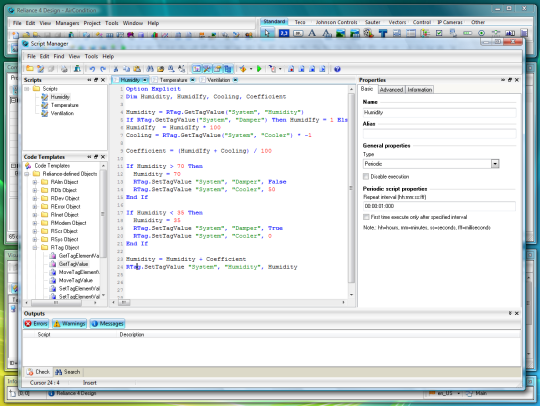Toggle the Messages output filter
The height and width of the screenshot is (406, 540).
(107, 323)
